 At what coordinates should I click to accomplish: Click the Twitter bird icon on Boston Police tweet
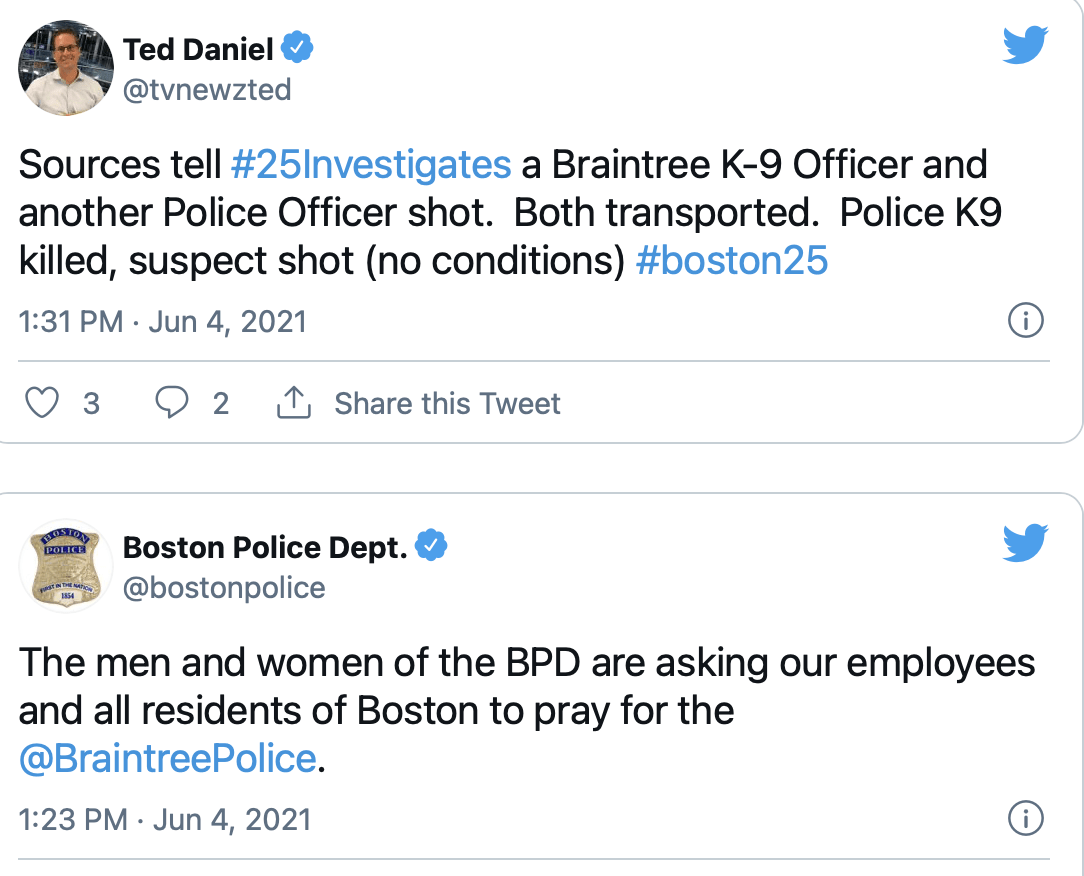[1025, 543]
